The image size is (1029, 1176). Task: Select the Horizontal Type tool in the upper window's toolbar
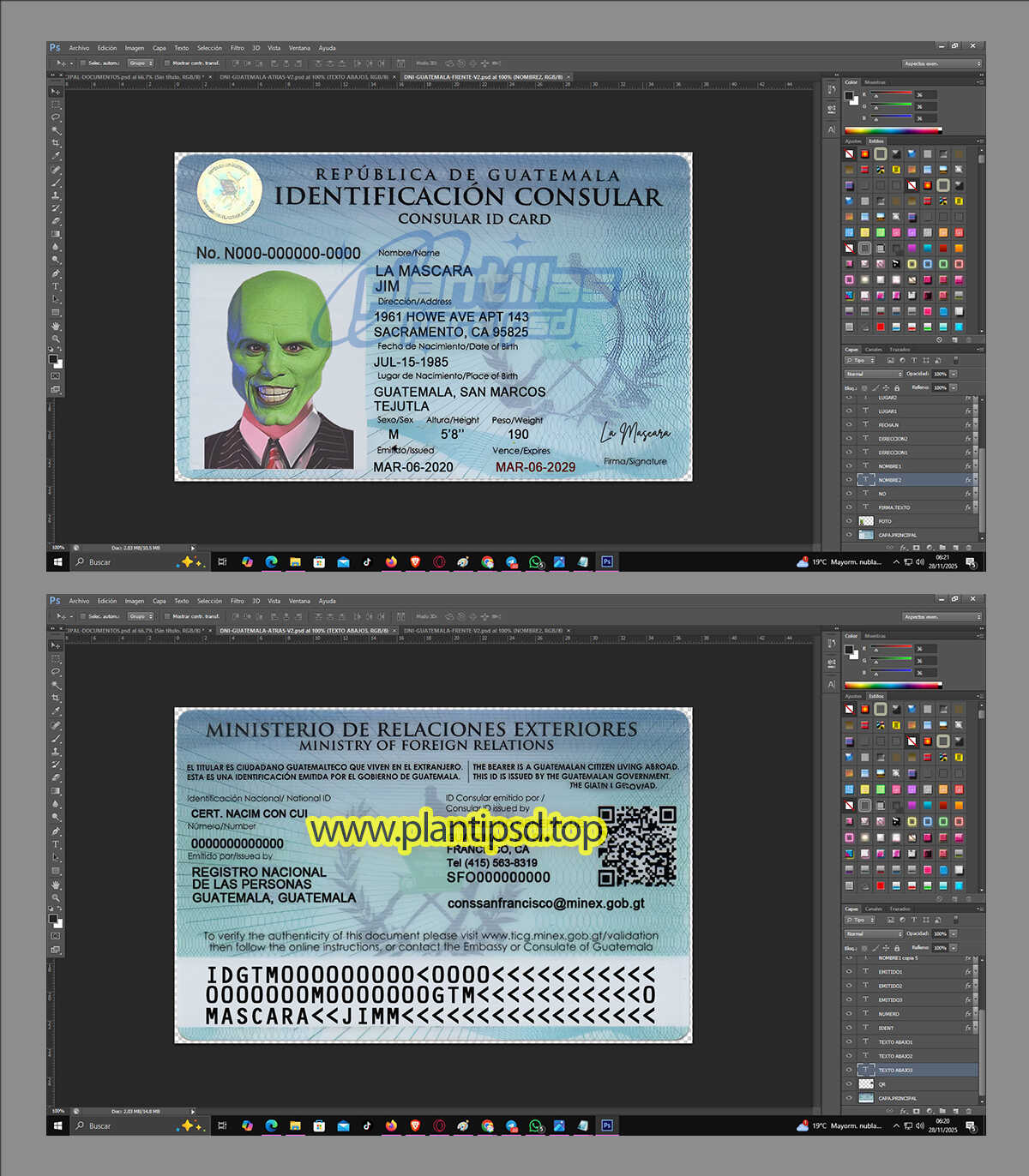pyautogui.click(x=56, y=287)
